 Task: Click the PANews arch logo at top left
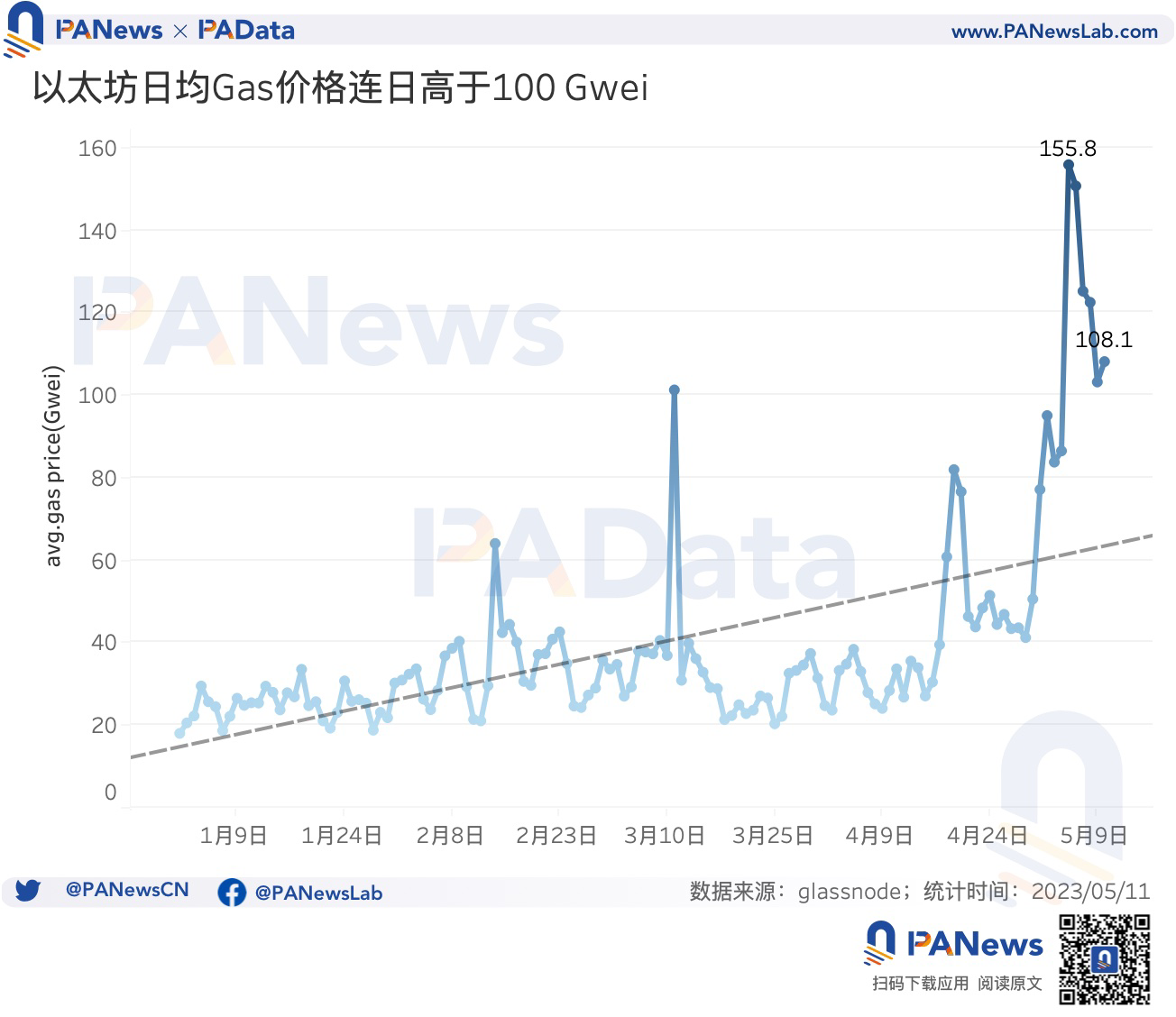(23, 28)
